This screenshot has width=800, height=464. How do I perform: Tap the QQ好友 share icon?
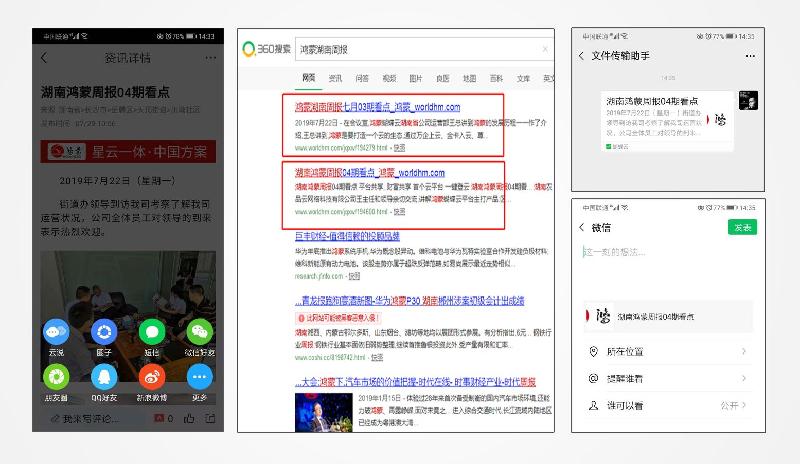[103, 377]
